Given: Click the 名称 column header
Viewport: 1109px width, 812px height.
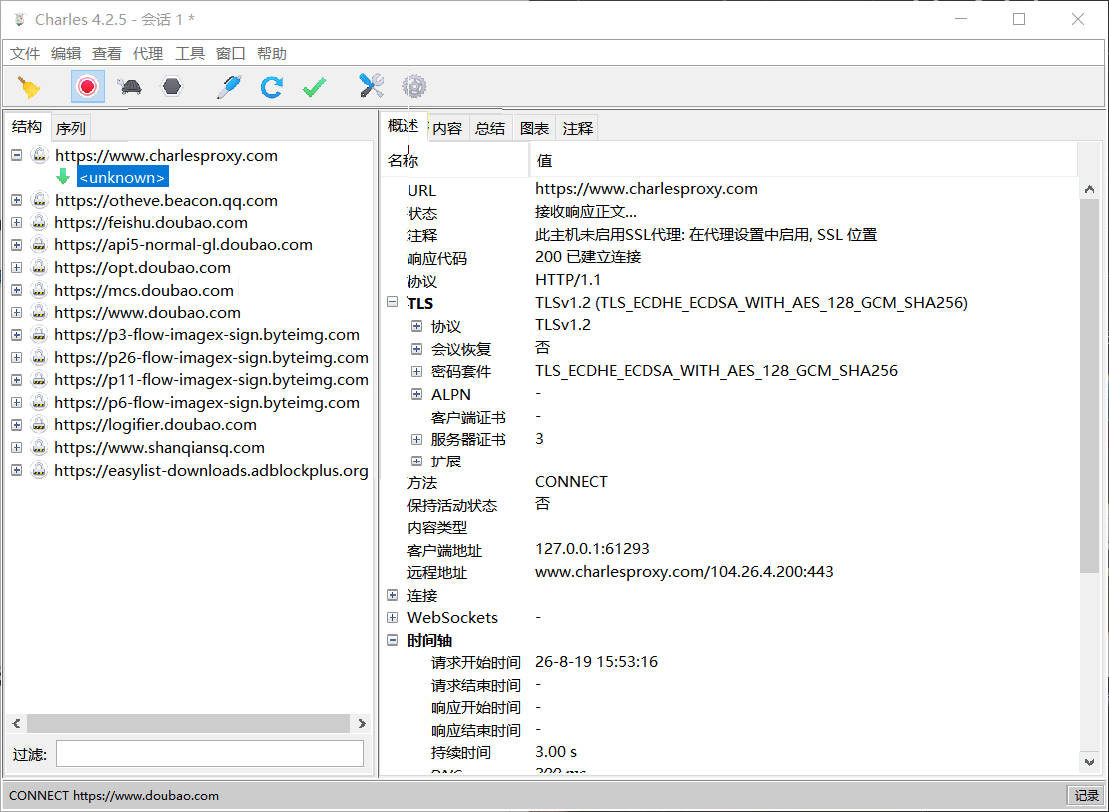Looking at the screenshot, I should [455, 161].
